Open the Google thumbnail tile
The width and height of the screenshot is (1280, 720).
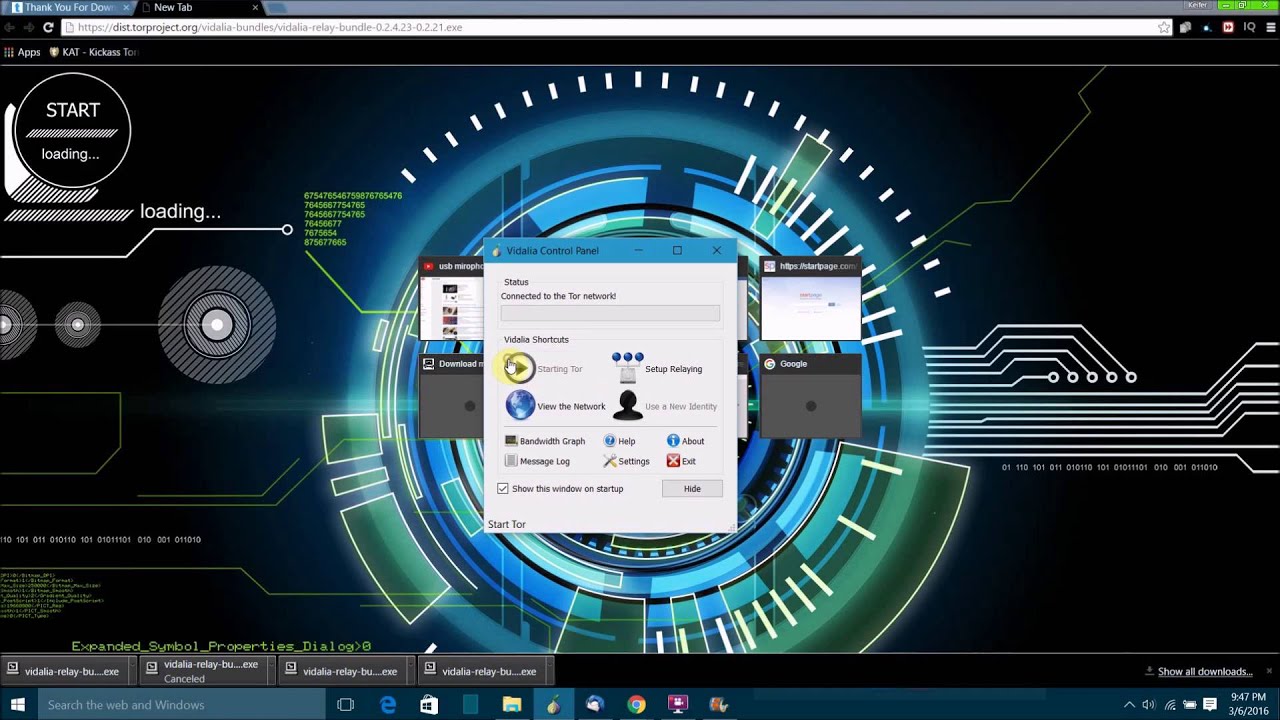coord(811,396)
